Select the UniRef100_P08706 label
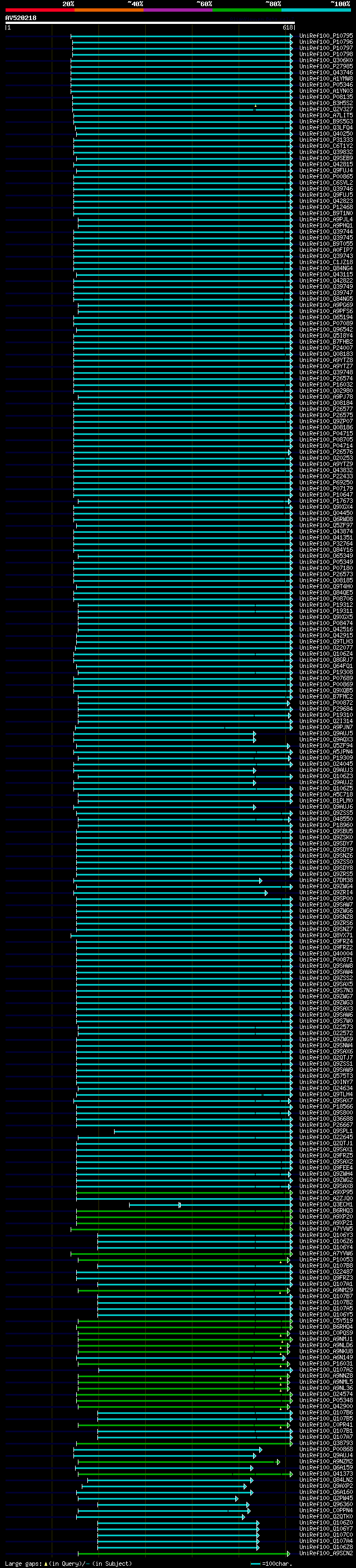The image size is (356, 1568). (326, 599)
